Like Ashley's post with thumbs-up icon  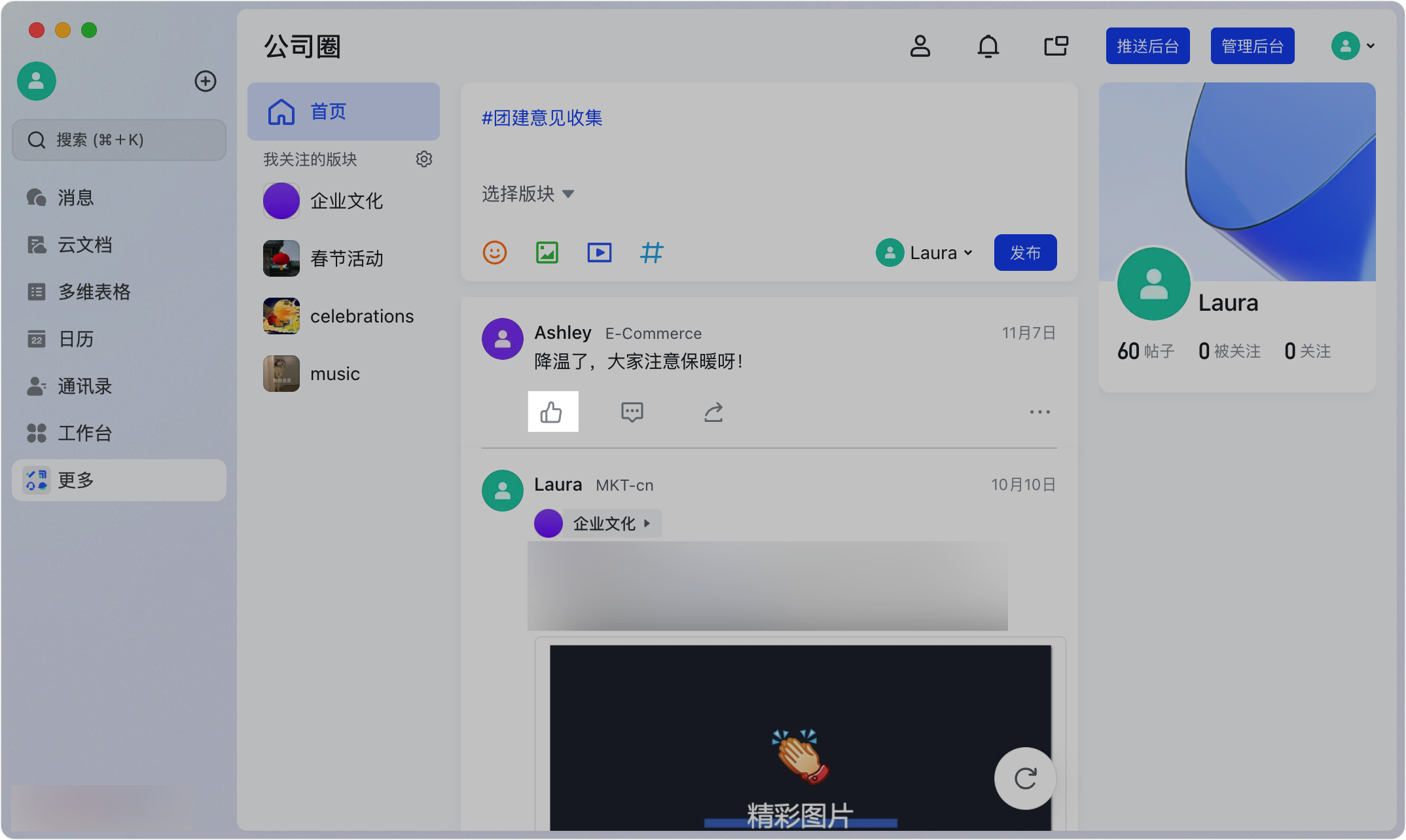[x=552, y=412]
